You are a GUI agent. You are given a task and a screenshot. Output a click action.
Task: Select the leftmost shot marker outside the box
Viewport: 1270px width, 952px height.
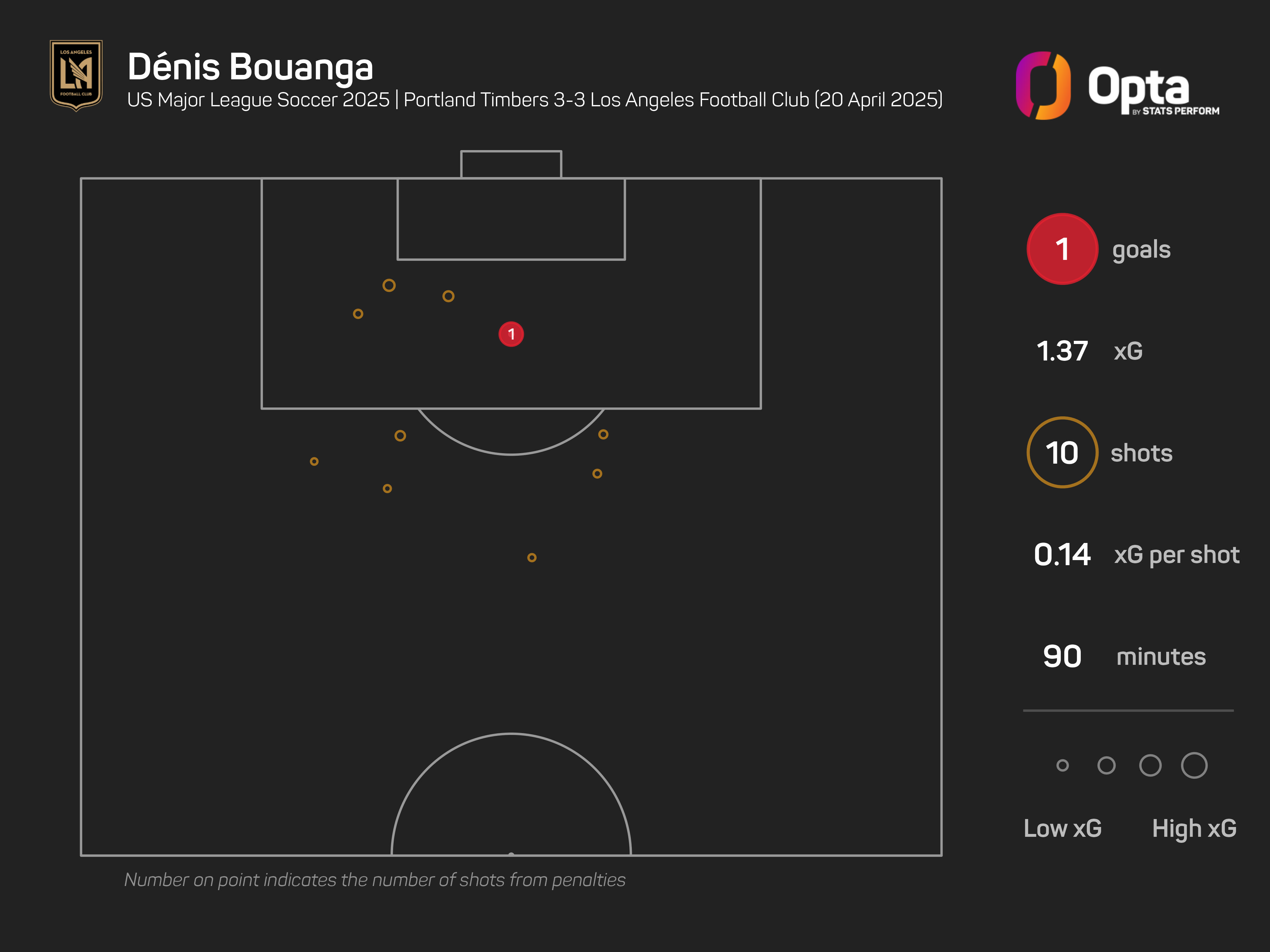pyautogui.click(x=314, y=461)
